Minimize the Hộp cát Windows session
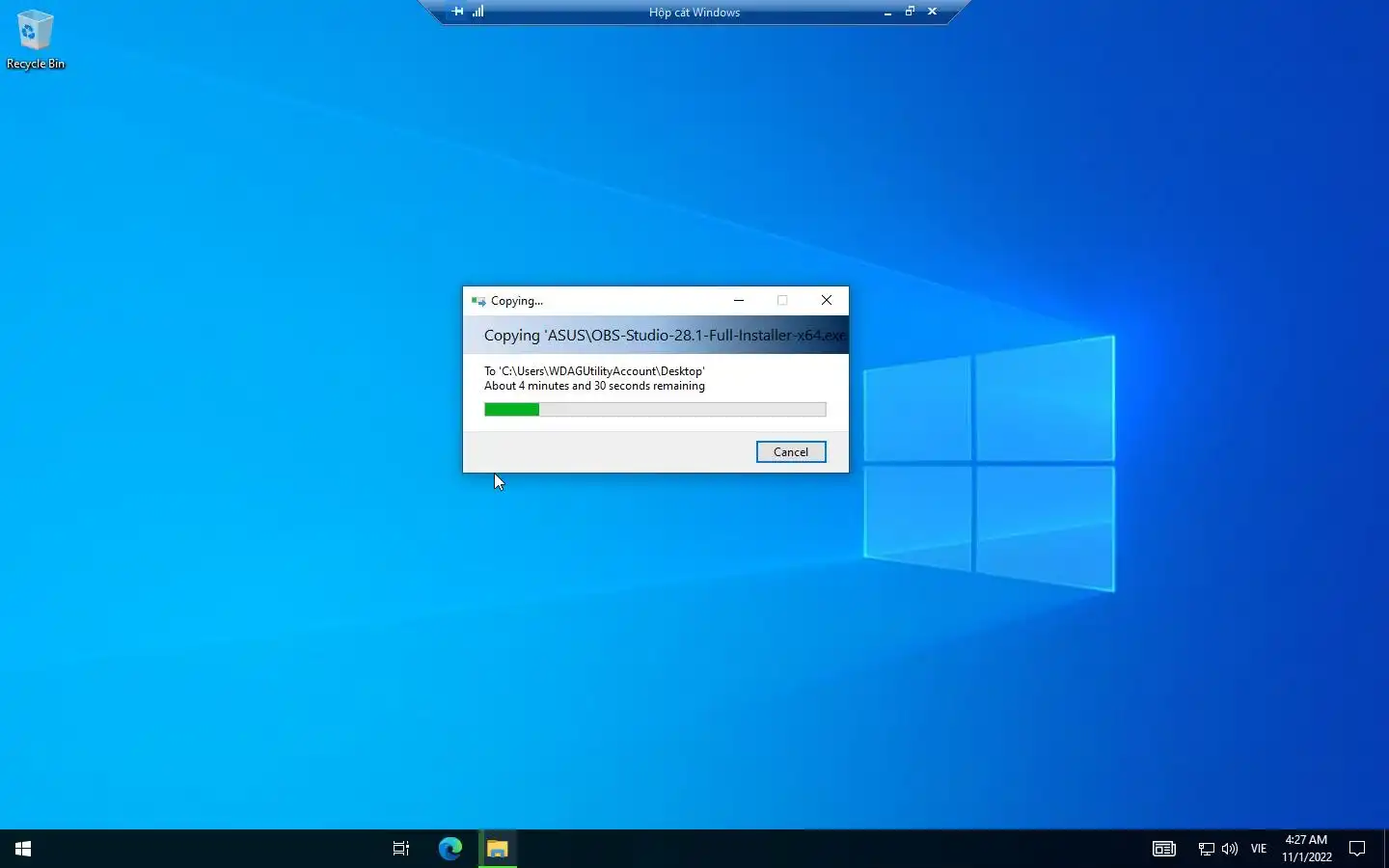The height and width of the screenshot is (868, 1389). click(x=887, y=12)
